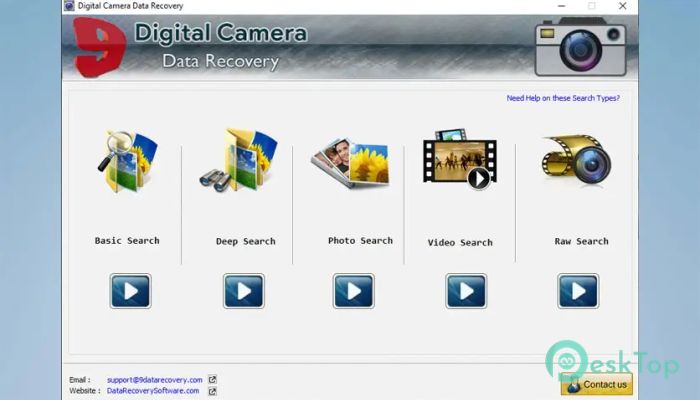Image resolution: width=700 pixels, height=400 pixels.
Task: Click the Deep Search binoculars folder icon
Action: (238, 160)
